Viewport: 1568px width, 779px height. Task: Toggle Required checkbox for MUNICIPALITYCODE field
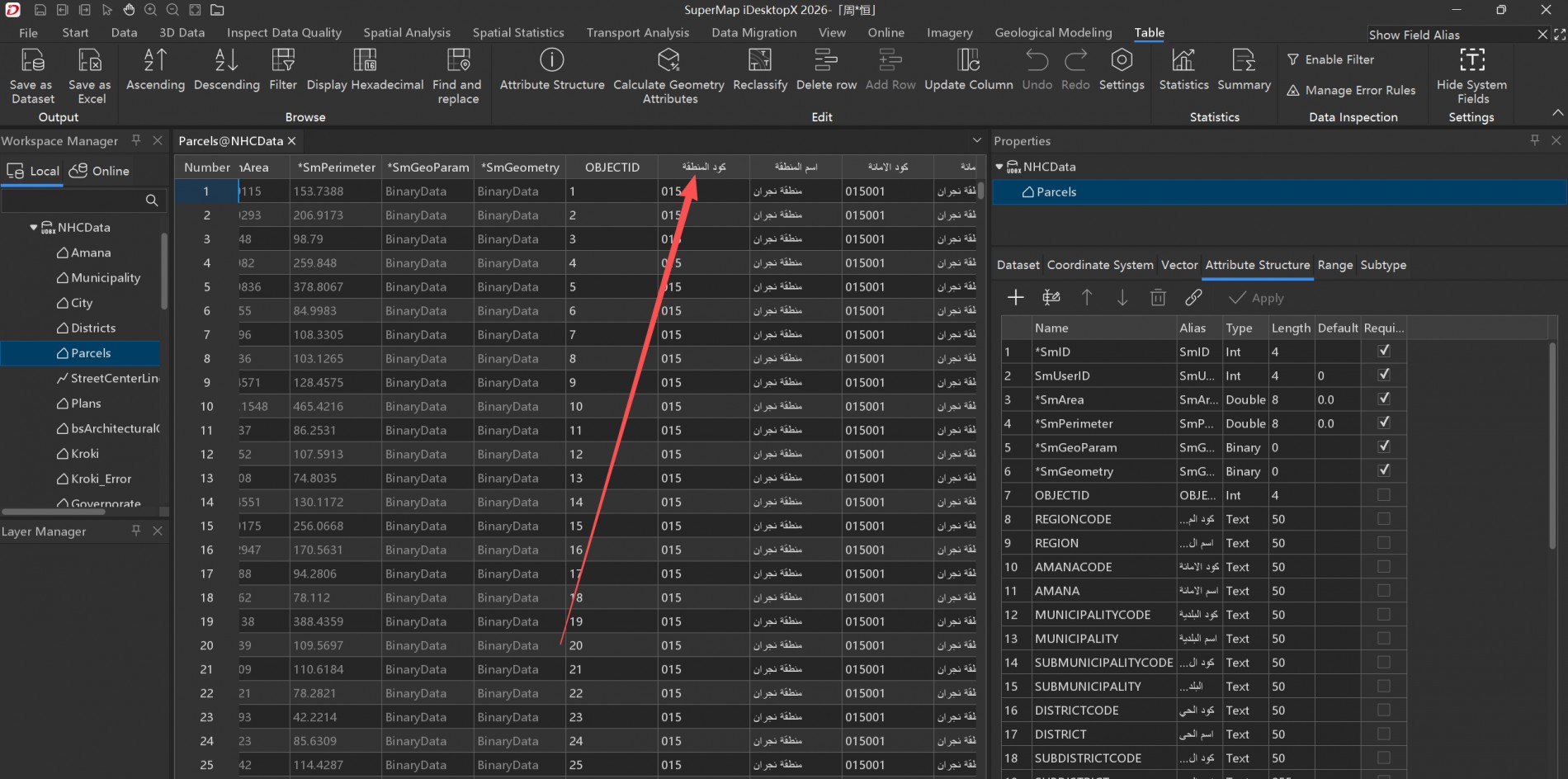1384,615
